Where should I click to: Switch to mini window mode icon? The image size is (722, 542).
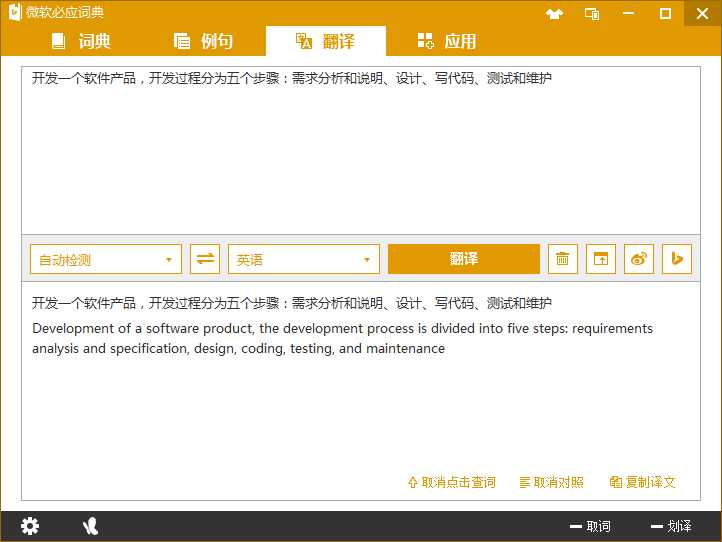coord(592,14)
